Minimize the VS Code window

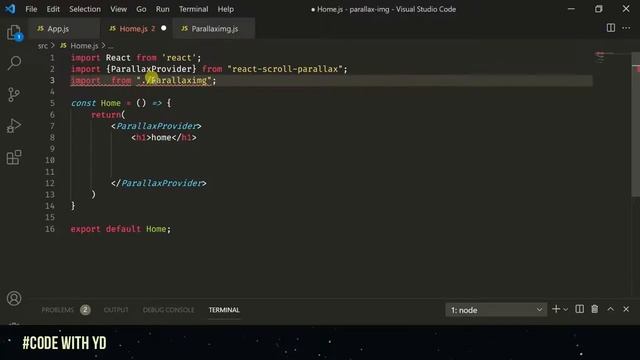(571, 9)
